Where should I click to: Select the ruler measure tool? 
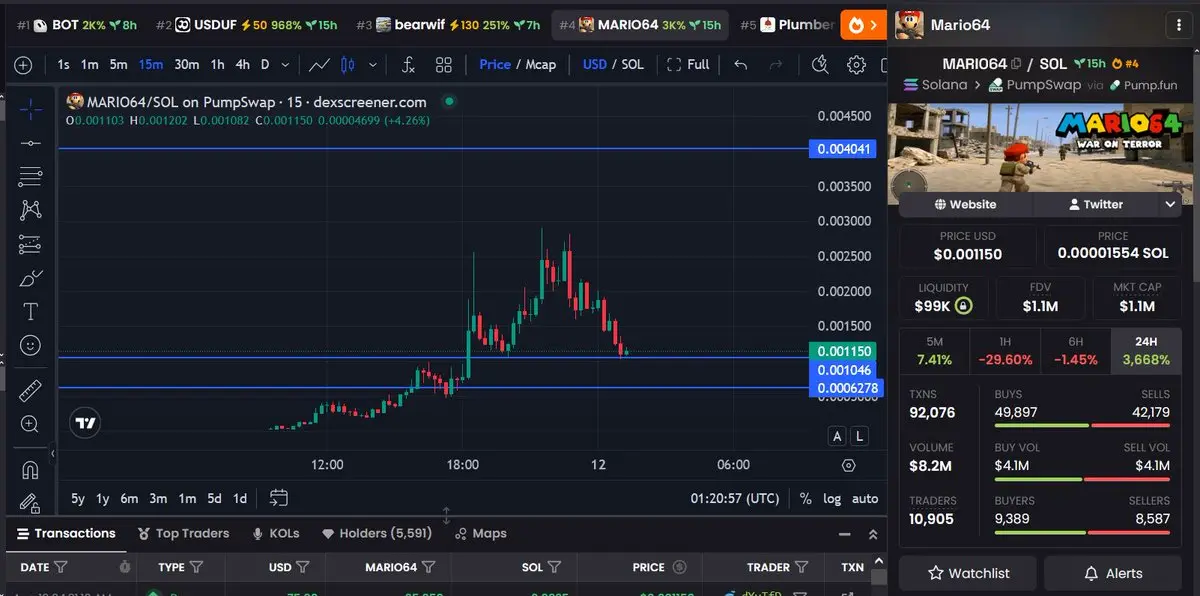(x=31, y=390)
